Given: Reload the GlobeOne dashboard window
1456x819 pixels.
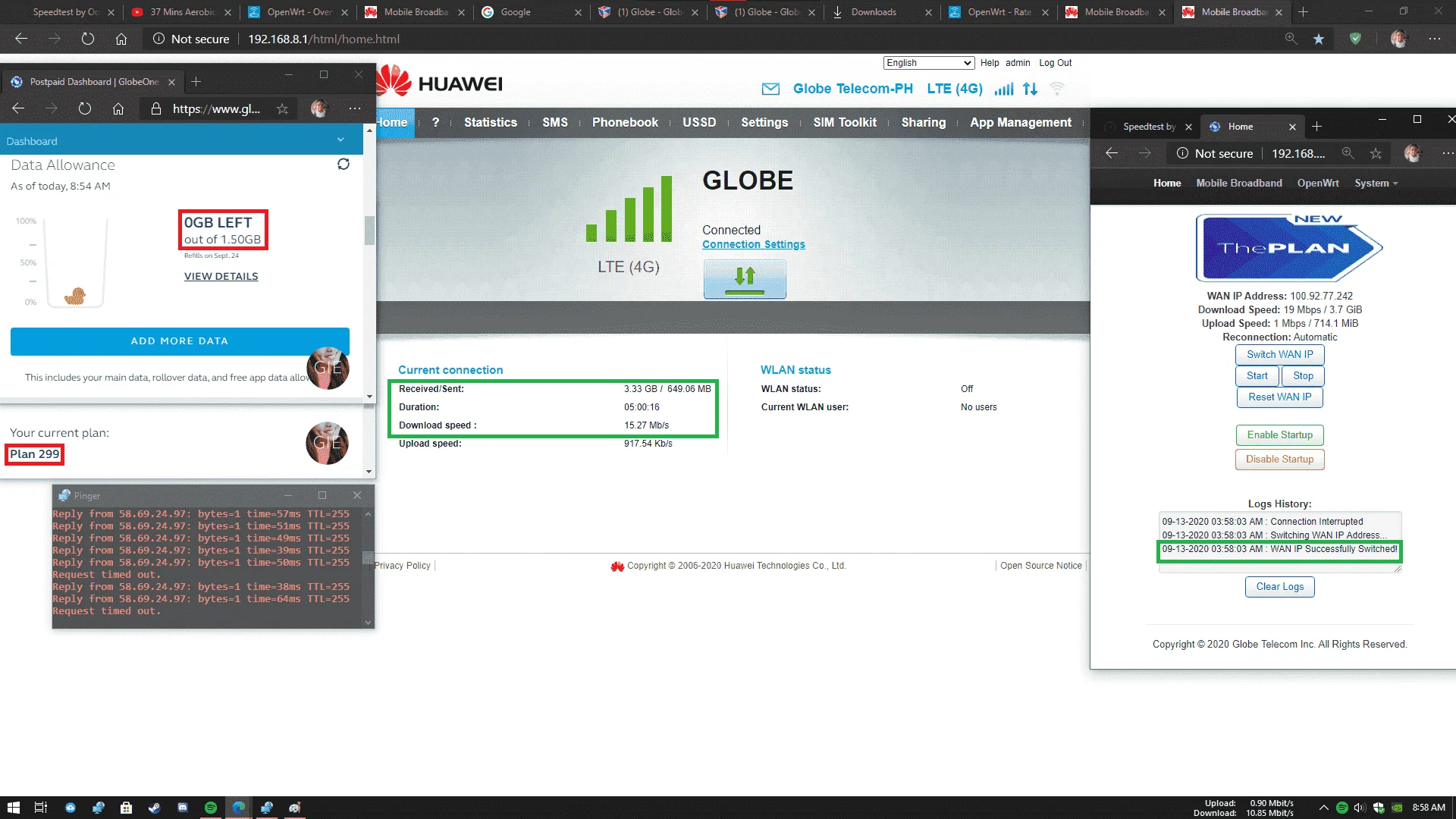Looking at the screenshot, I should pyautogui.click(x=85, y=108).
